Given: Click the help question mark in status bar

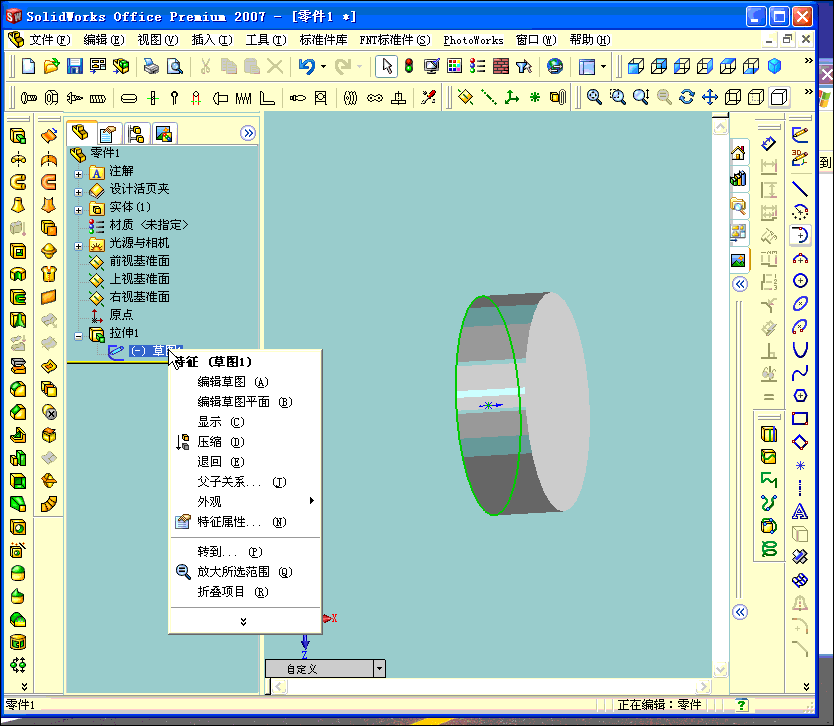Looking at the screenshot, I should [x=741, y=705].
